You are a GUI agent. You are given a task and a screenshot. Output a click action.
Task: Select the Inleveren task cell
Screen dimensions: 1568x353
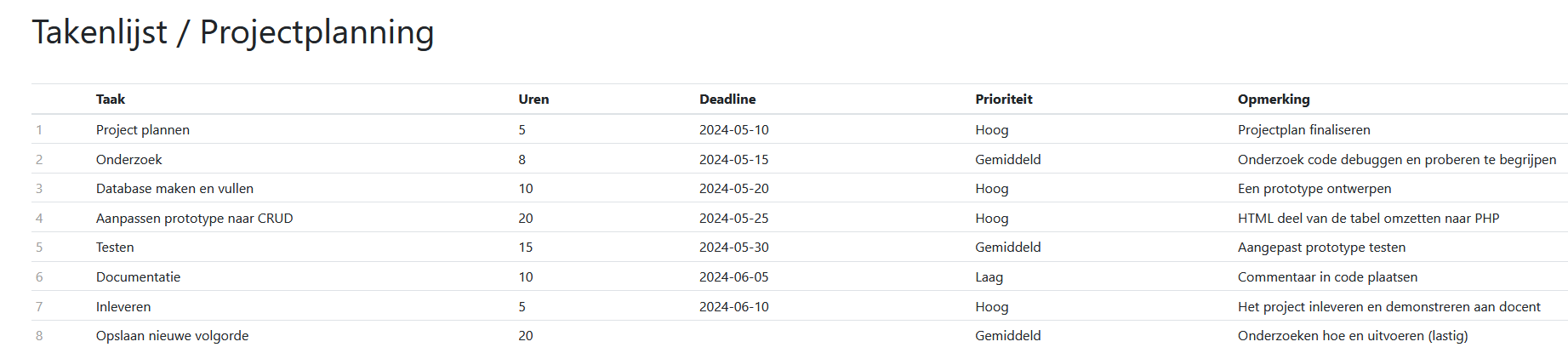tap(123, 307)
